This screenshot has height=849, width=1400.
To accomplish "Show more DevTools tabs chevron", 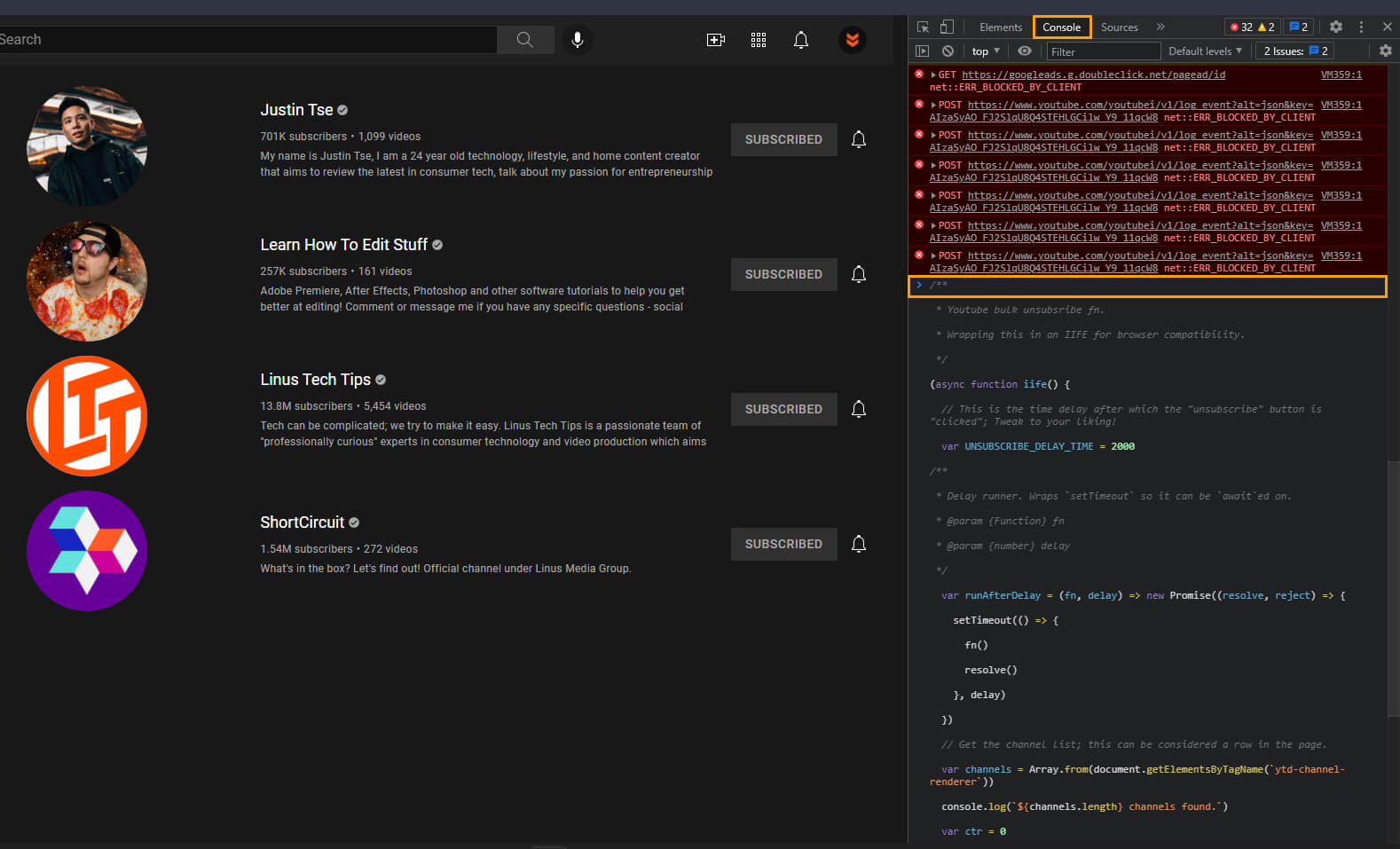I will coord(1160,27).
